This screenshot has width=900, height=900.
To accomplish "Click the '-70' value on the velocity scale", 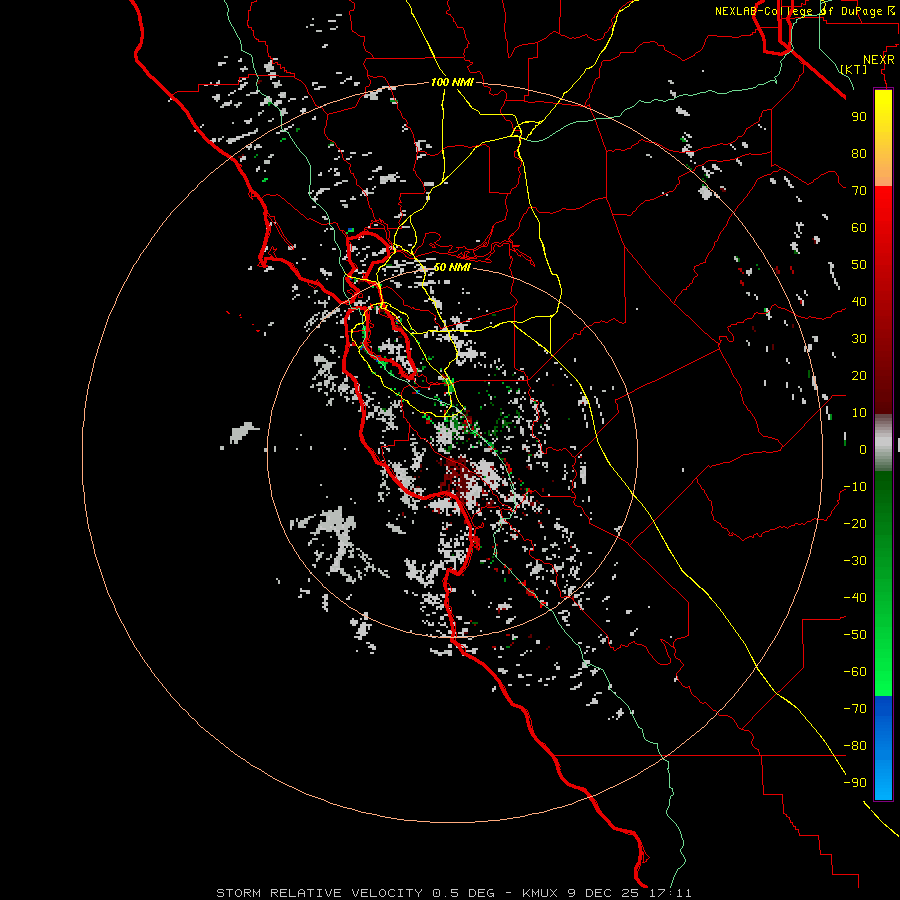I will tap(855, 708).
